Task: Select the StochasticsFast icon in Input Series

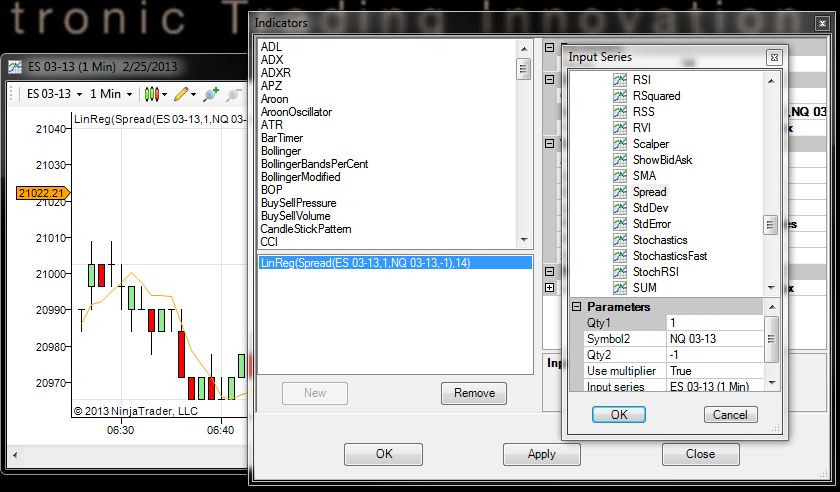Action: tap(620, 256)
